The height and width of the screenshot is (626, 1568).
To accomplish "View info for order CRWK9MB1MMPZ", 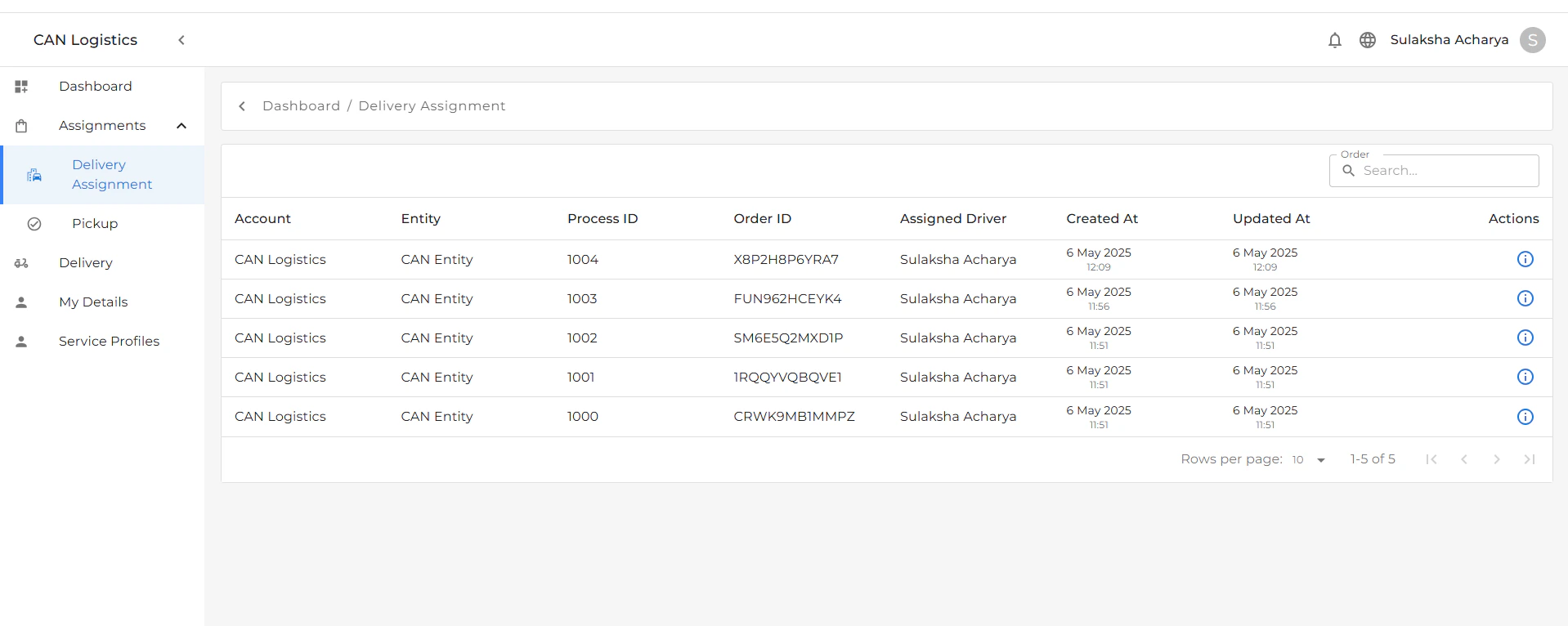I will [x=1525, y=417].
